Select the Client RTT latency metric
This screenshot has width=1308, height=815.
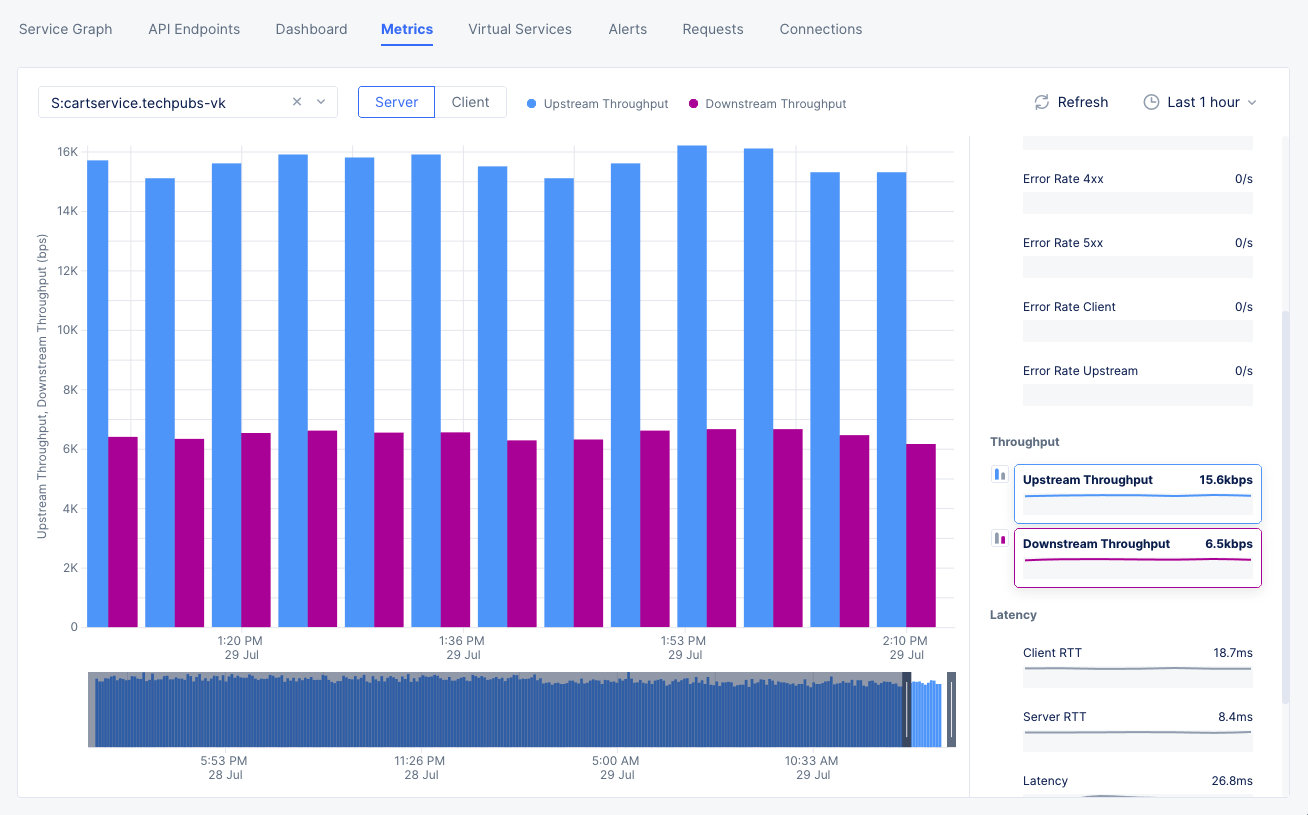coord(1138,666)
